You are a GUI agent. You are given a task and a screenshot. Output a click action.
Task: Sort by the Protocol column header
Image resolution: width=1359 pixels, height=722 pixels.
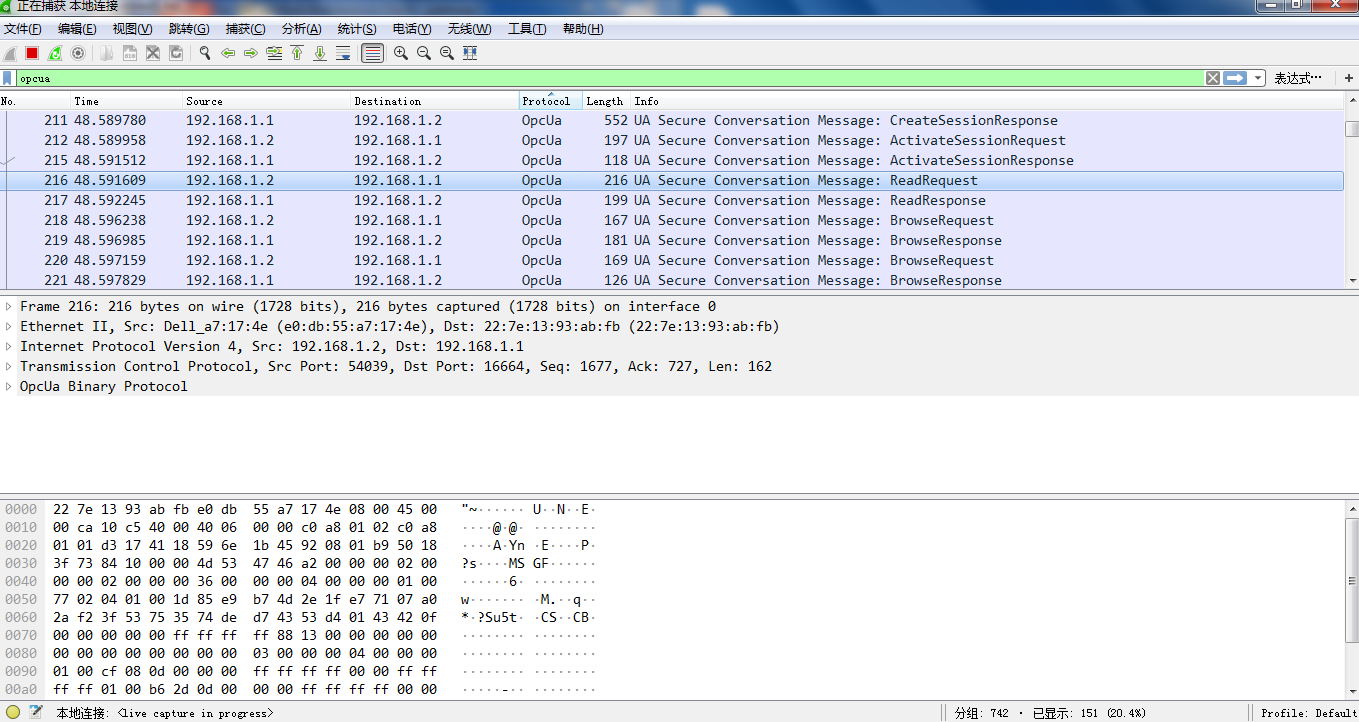[551, 101]
